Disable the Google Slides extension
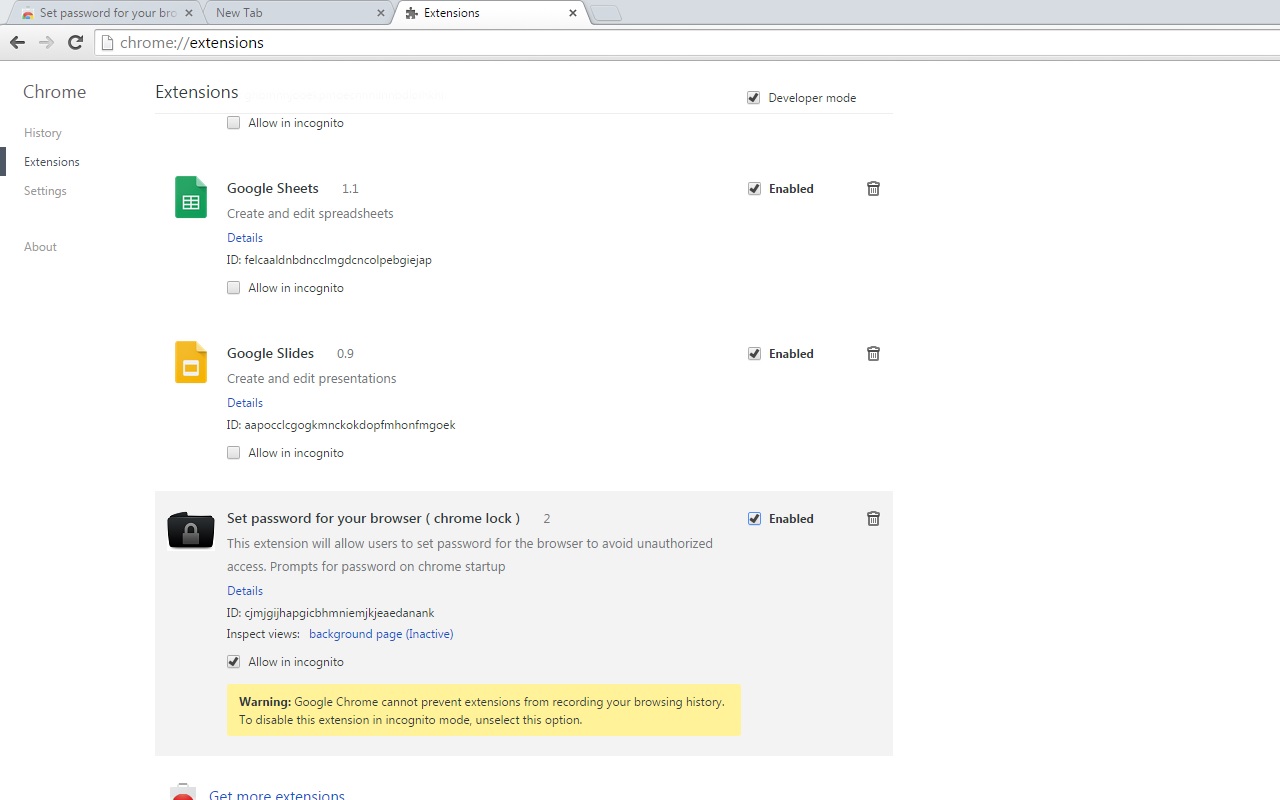 click(x=754, y=353)
